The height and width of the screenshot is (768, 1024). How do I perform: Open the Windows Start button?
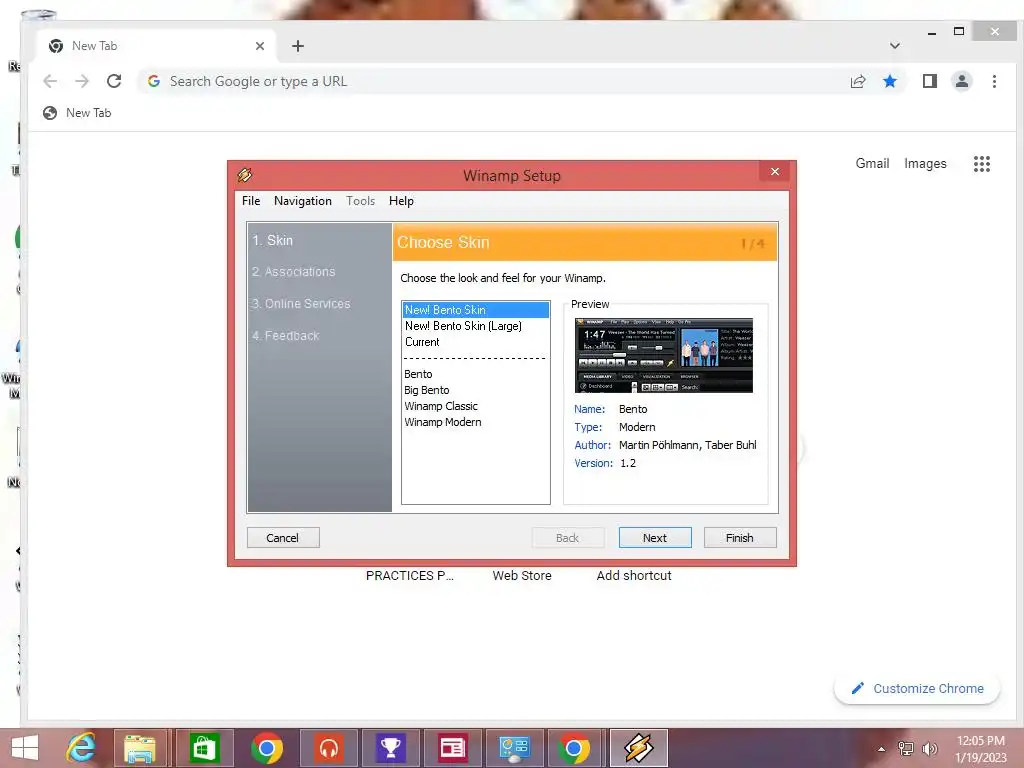click(25, 748)
